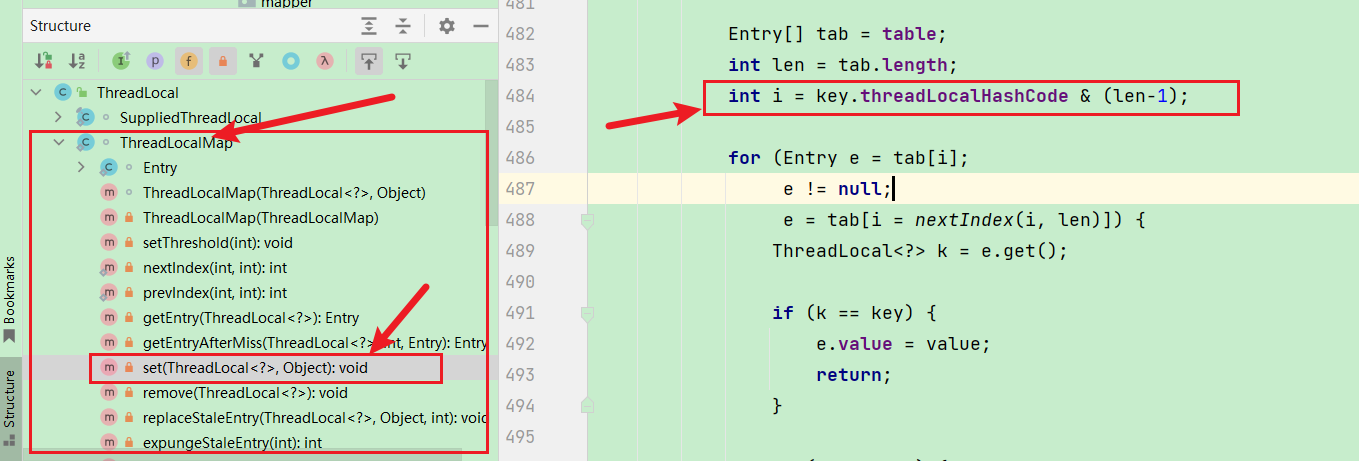Open the Structure side tool tab
This screenshot has width=1359, height=461.
pos(10,407)
